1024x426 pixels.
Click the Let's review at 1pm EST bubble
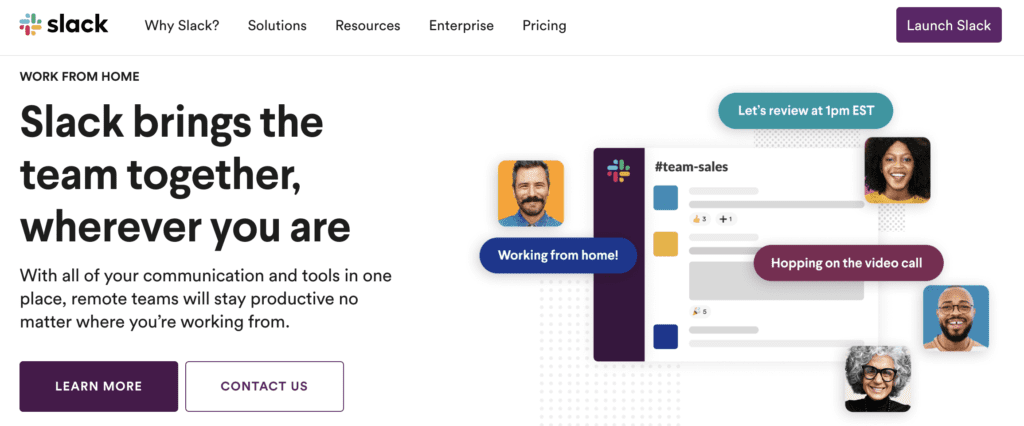point(805,110)
